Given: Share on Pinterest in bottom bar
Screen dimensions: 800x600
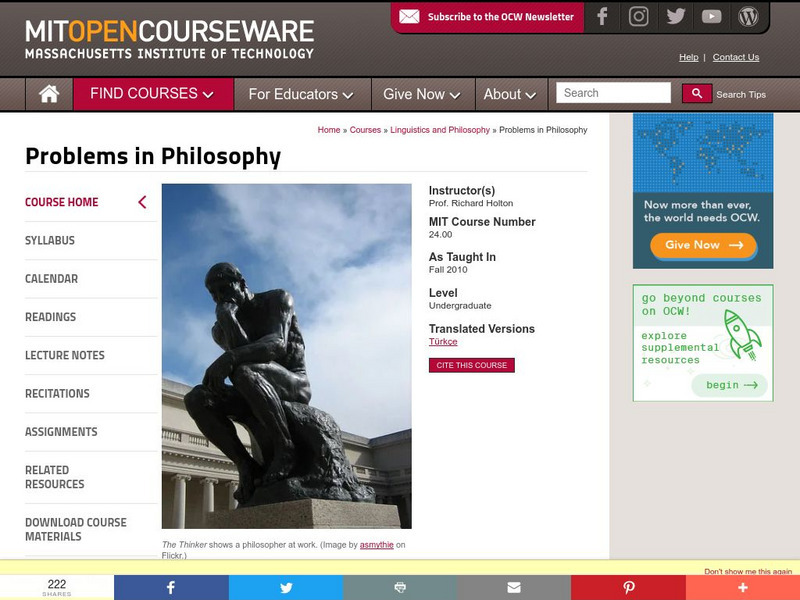Looking at the screenshot, I should [628, 587].
